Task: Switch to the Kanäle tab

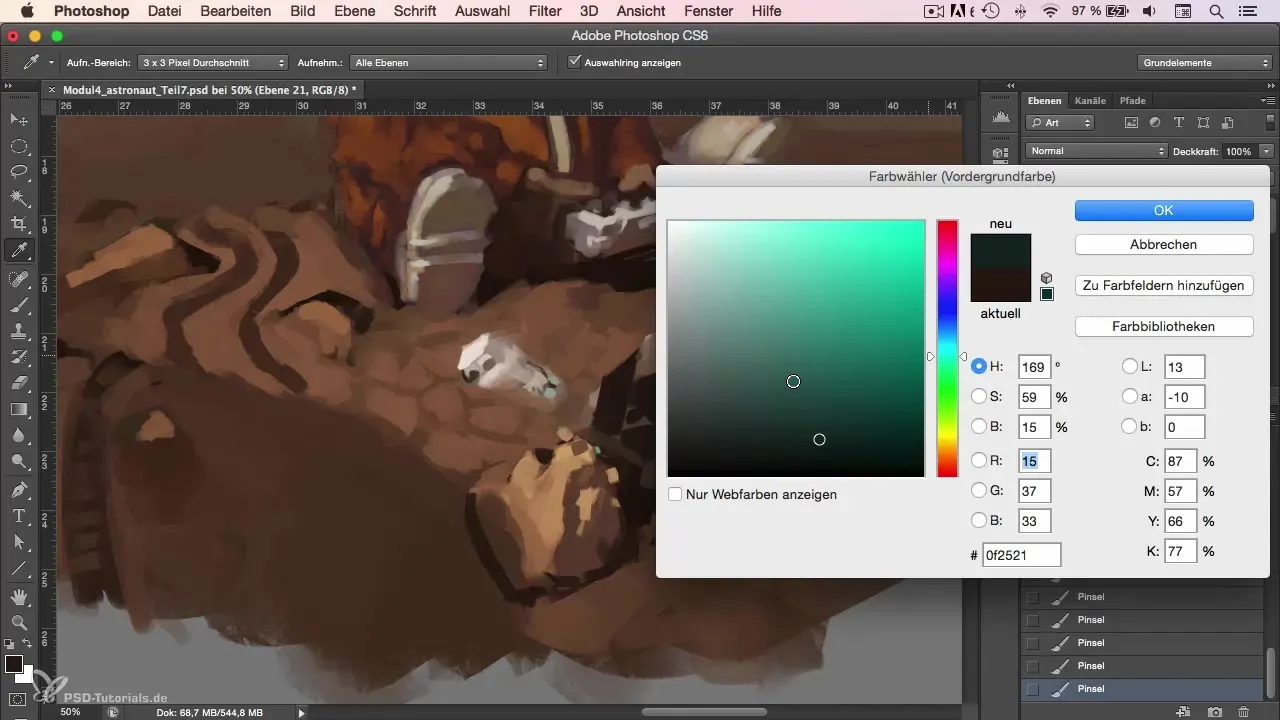Action: coord(1089,100)
